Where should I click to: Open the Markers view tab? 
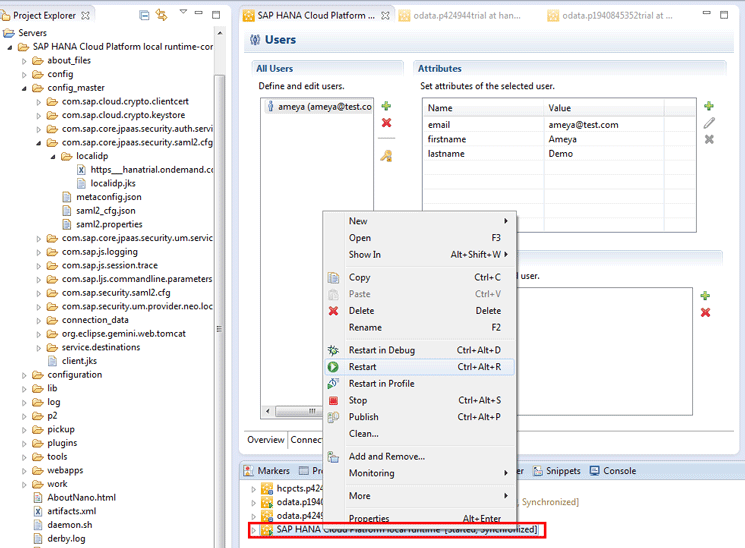click(x=267, y=471)
